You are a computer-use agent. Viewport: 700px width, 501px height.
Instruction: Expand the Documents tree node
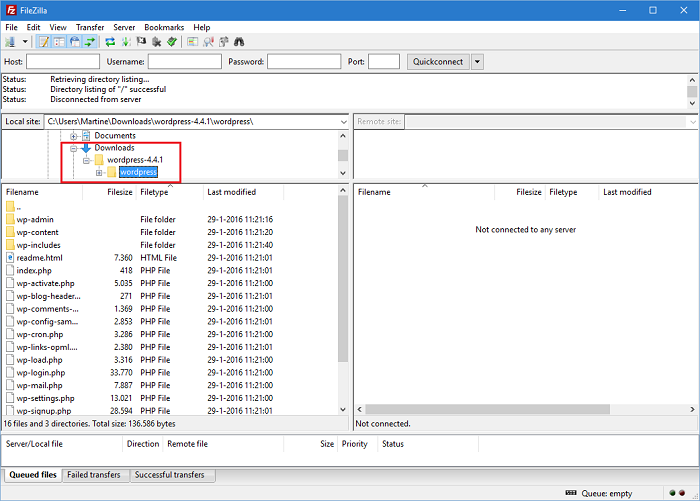point(74,136)
